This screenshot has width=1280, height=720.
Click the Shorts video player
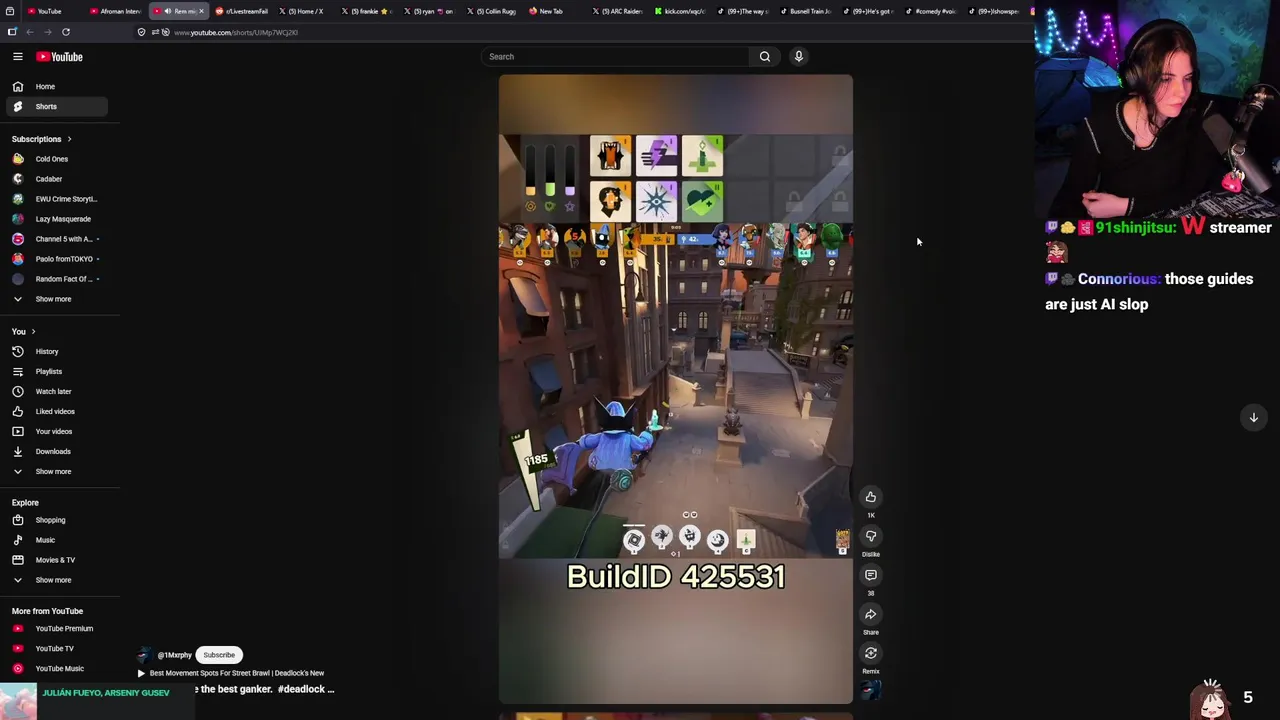pyautogui.click(x=676, y=389)
